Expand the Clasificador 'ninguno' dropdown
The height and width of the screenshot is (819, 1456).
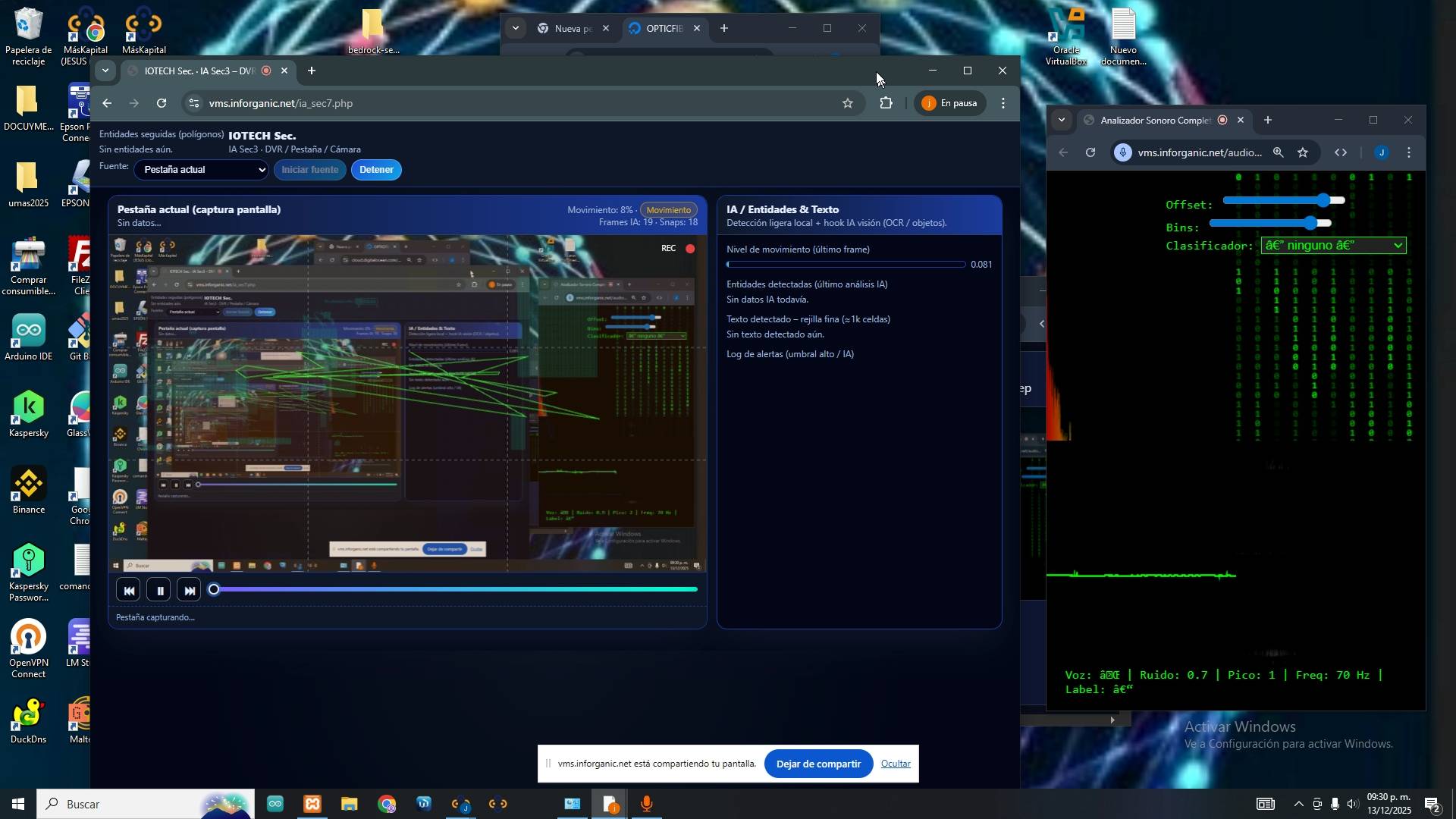(x=1333, y=246)
